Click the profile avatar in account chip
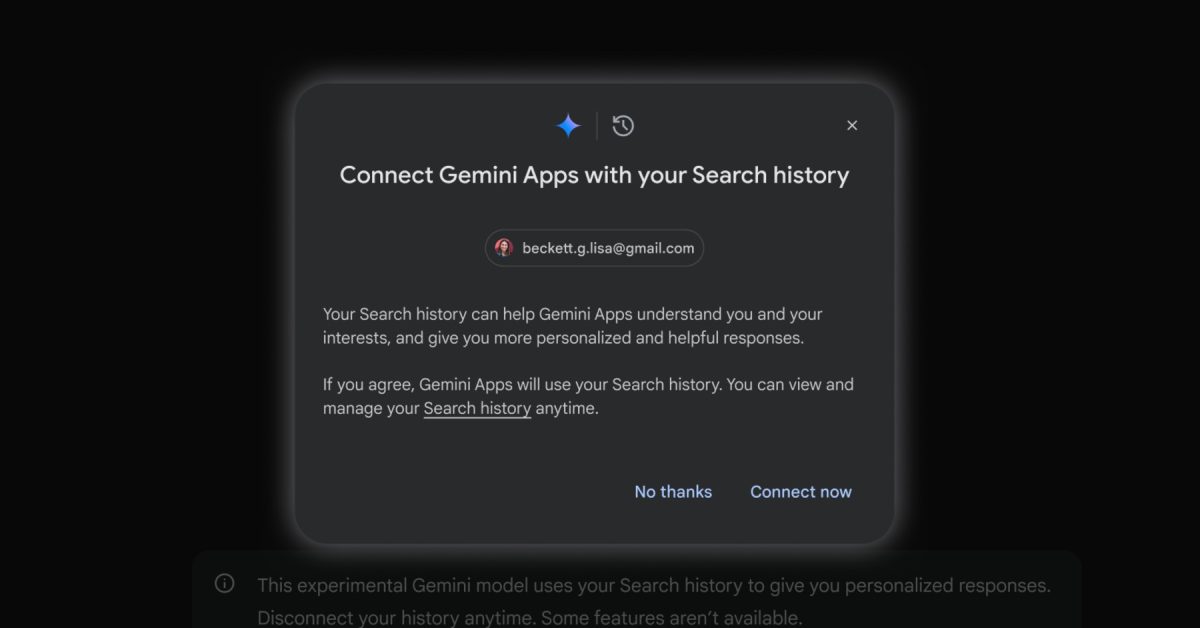Image resolution: width=1200 pixels, height=628 pixels. pyautogui.click(x=504, y=248)
